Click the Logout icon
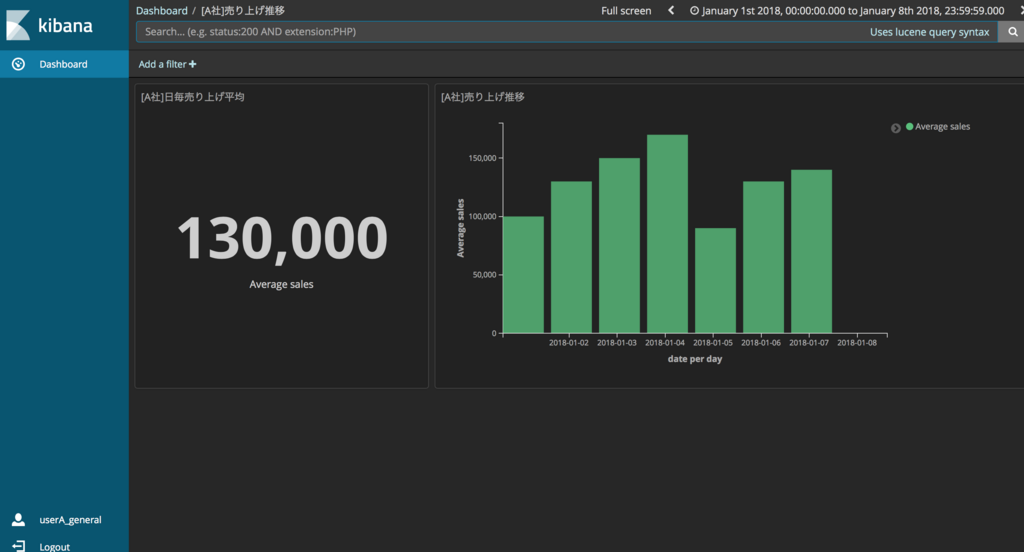The image size is (1024, 552). click(18, 546)
